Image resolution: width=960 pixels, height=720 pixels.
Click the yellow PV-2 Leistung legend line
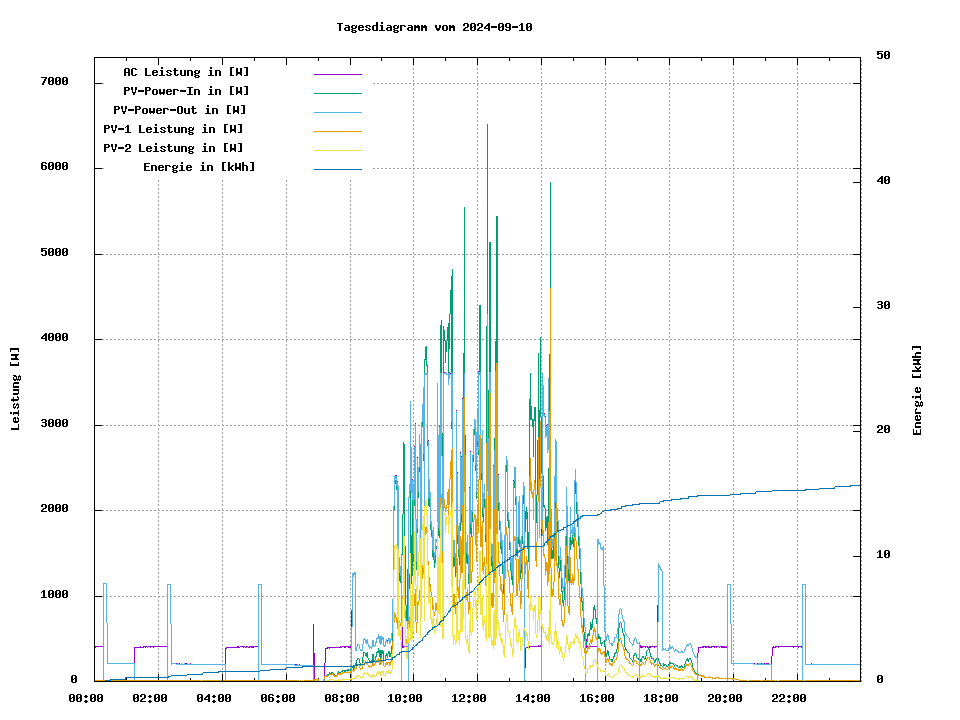(x=337, y=150)
